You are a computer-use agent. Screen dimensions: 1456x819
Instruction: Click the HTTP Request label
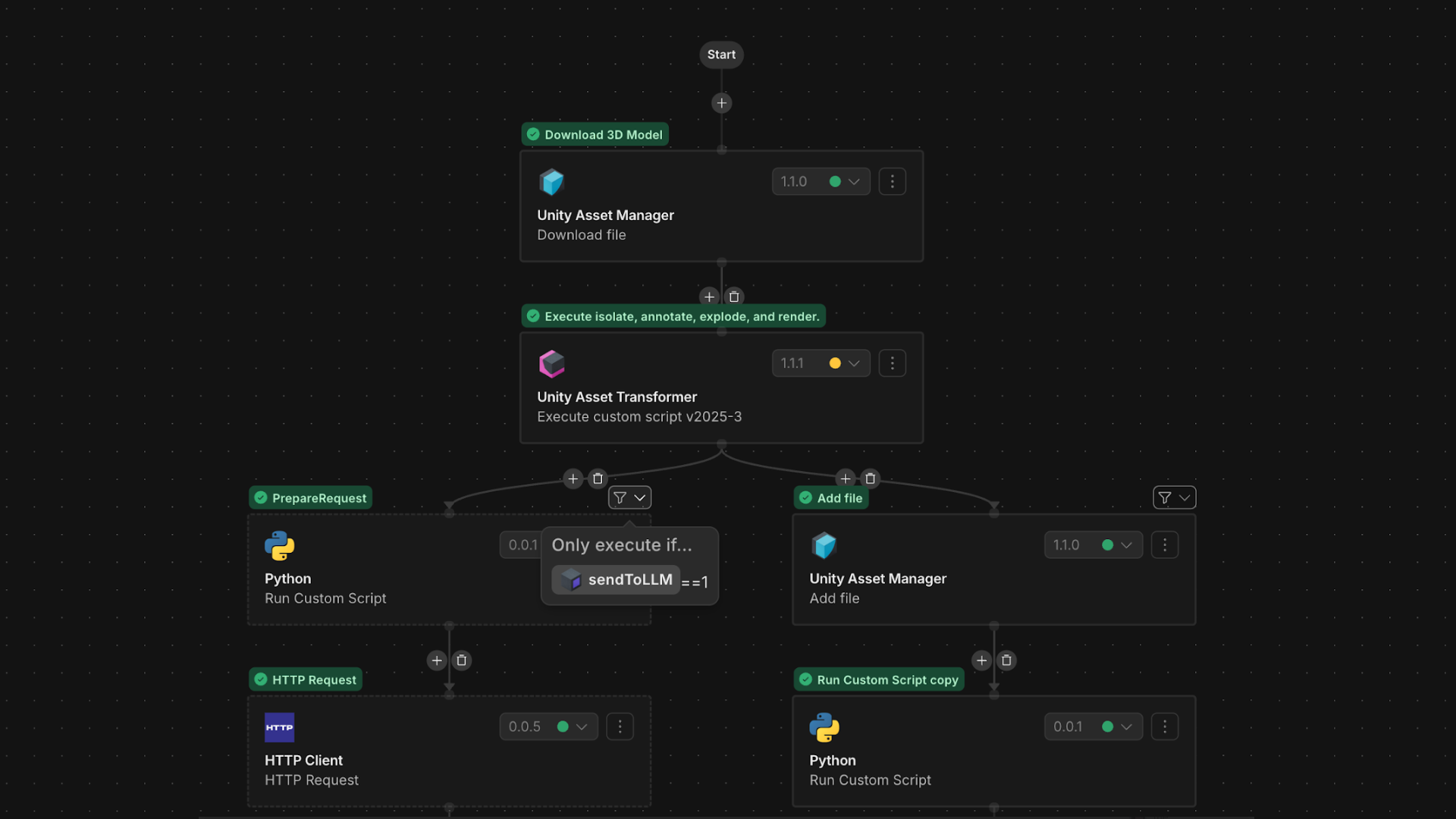(306, 679)
